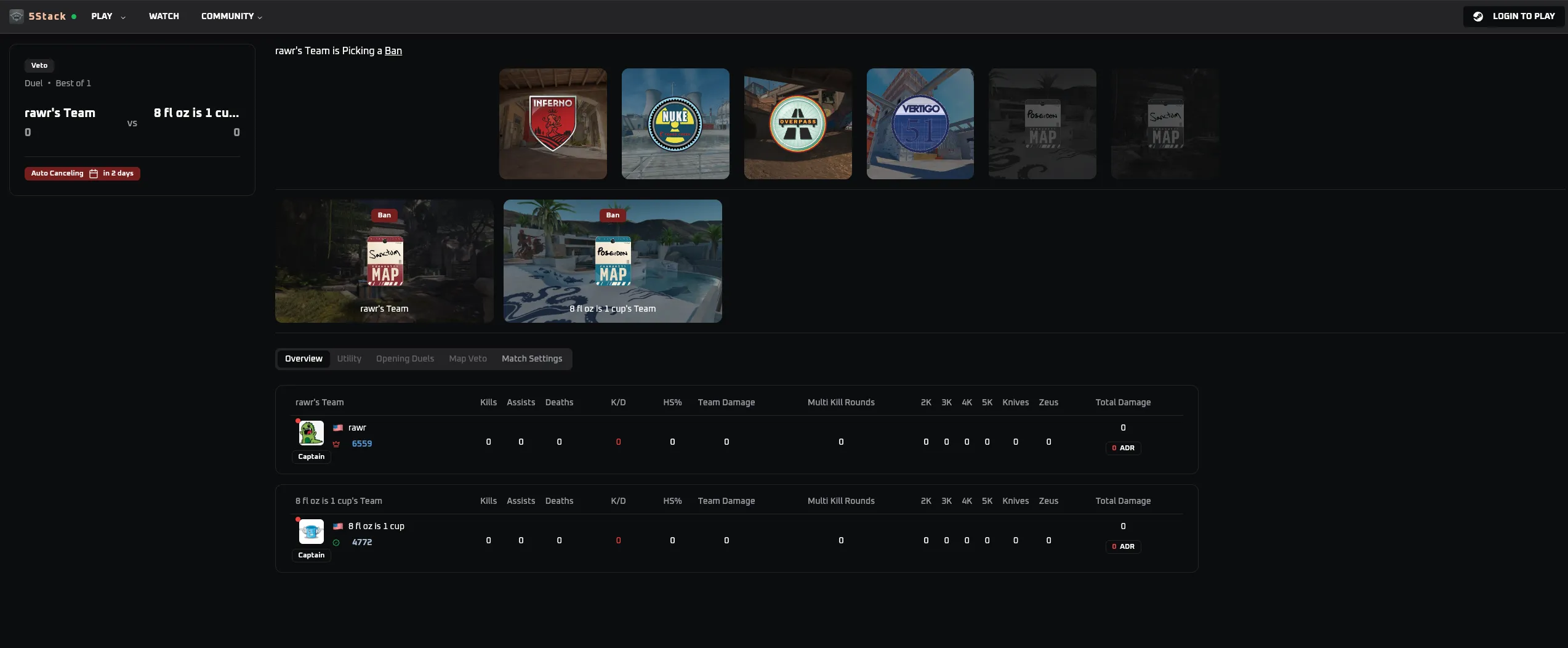Select the Nuke map badge
The width and height of the screenshot is (1568, 648).
coord(675,124)
